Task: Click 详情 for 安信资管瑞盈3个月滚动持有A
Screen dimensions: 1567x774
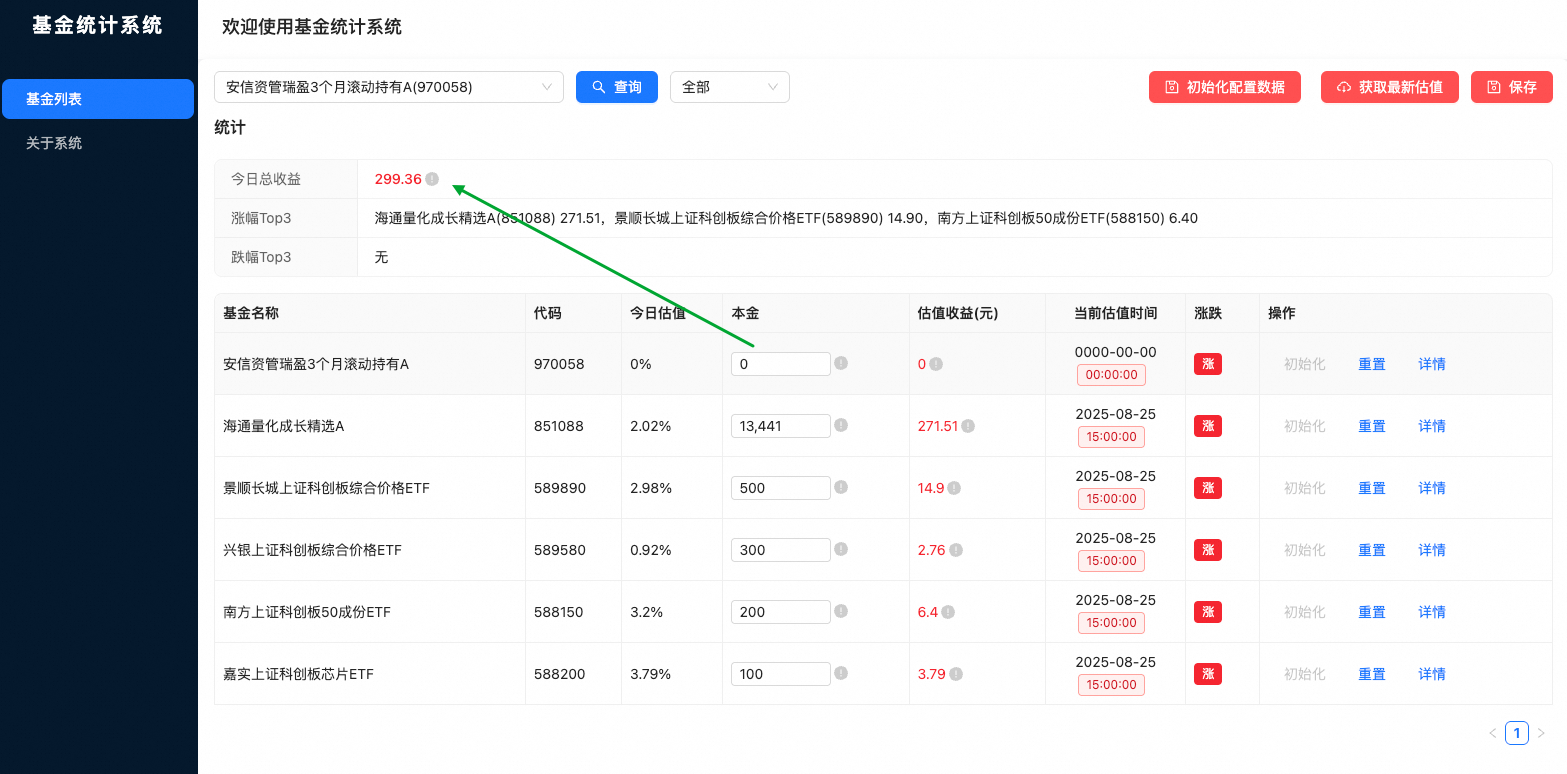Action: pos(1432,364)
